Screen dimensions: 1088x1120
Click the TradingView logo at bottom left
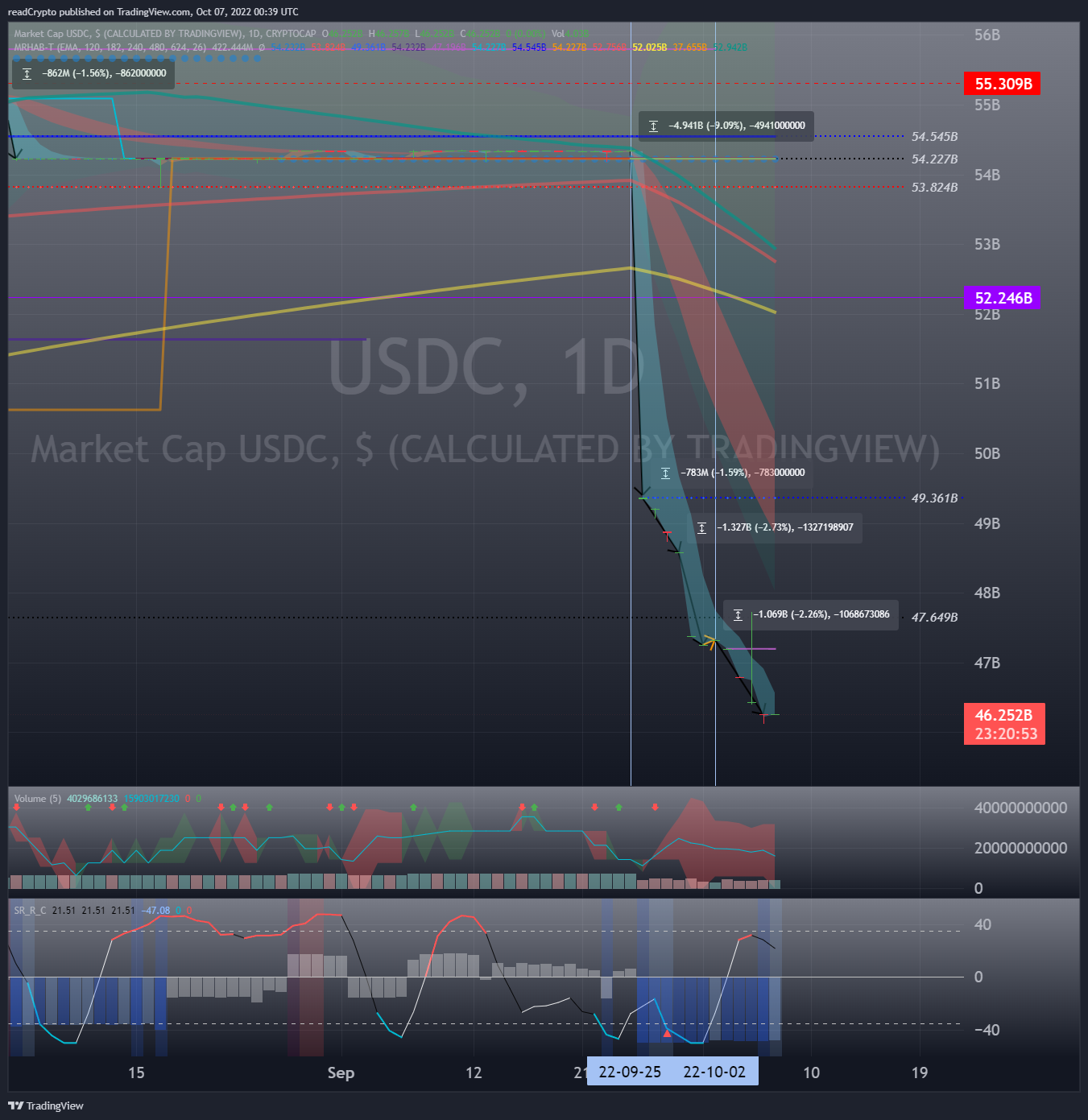coord(46,1106)
